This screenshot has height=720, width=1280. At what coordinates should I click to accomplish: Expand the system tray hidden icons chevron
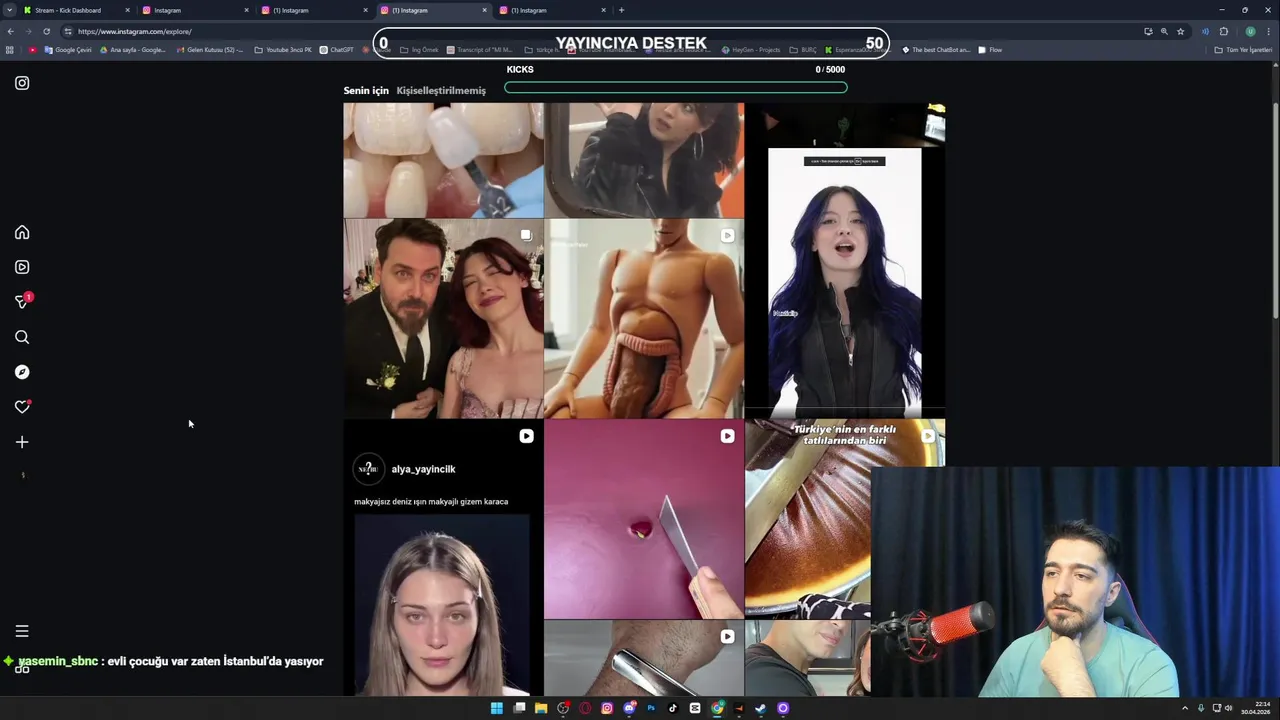(1186, 708)
